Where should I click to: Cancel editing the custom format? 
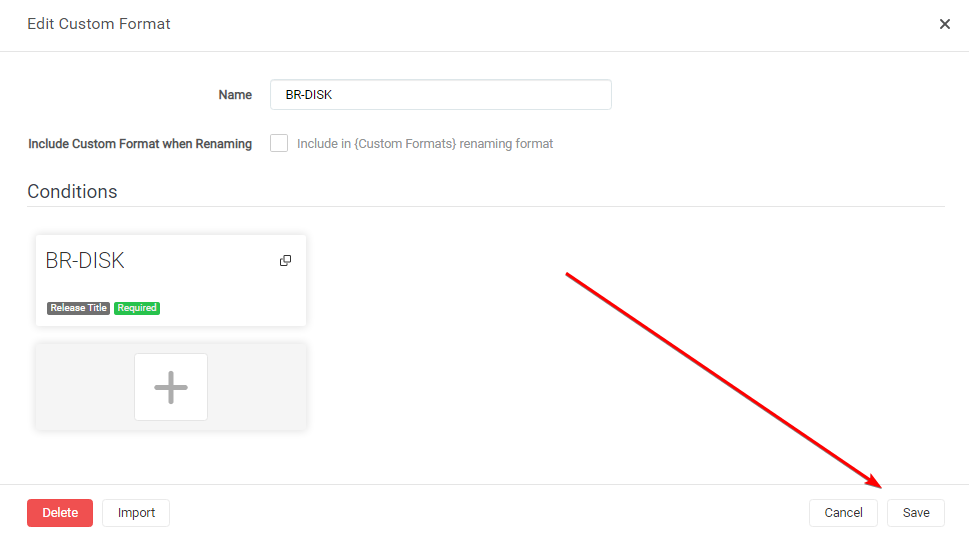coord(843,513)
